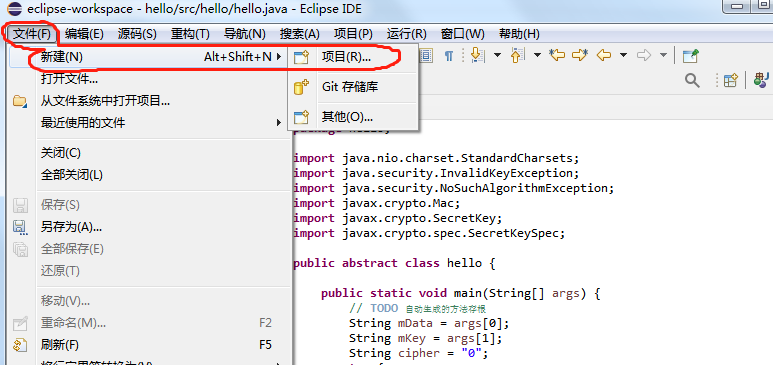Click the SecretKeySpec import line
The width and height of the screenshot is (773, 365).
point(429,233)
